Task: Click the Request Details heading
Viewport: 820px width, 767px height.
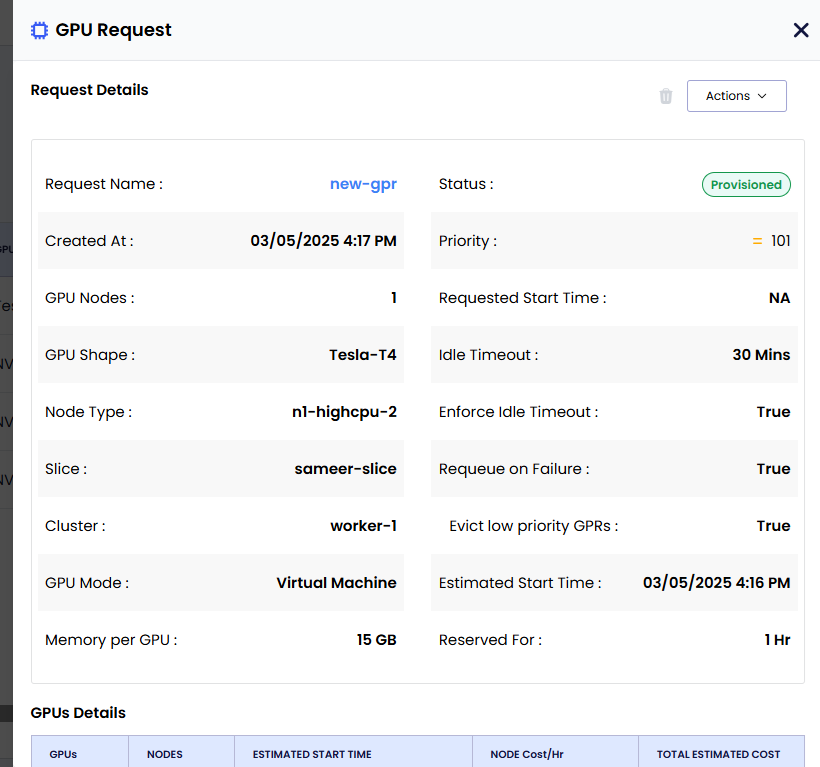Action: [x=89, y=90]
